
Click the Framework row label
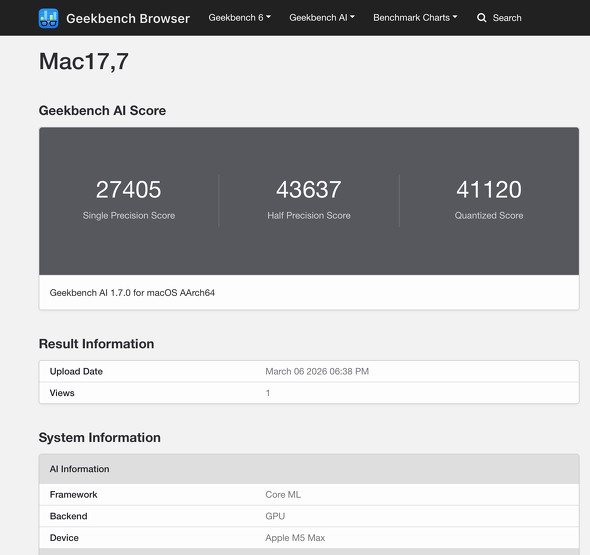[x=73, y=494]
